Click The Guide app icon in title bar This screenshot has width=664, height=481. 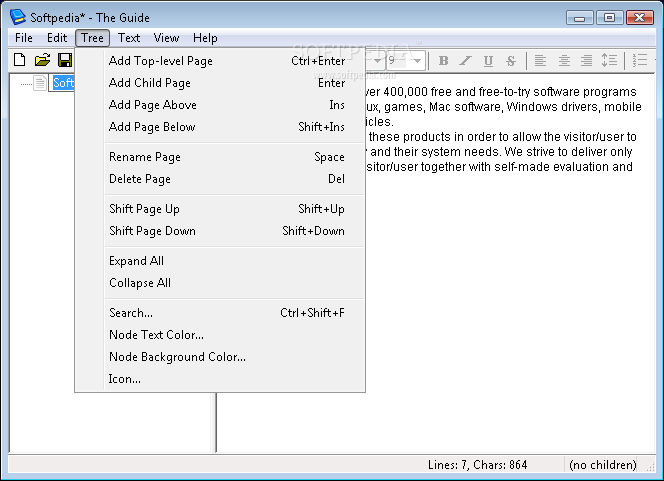[x=18, y=17]
